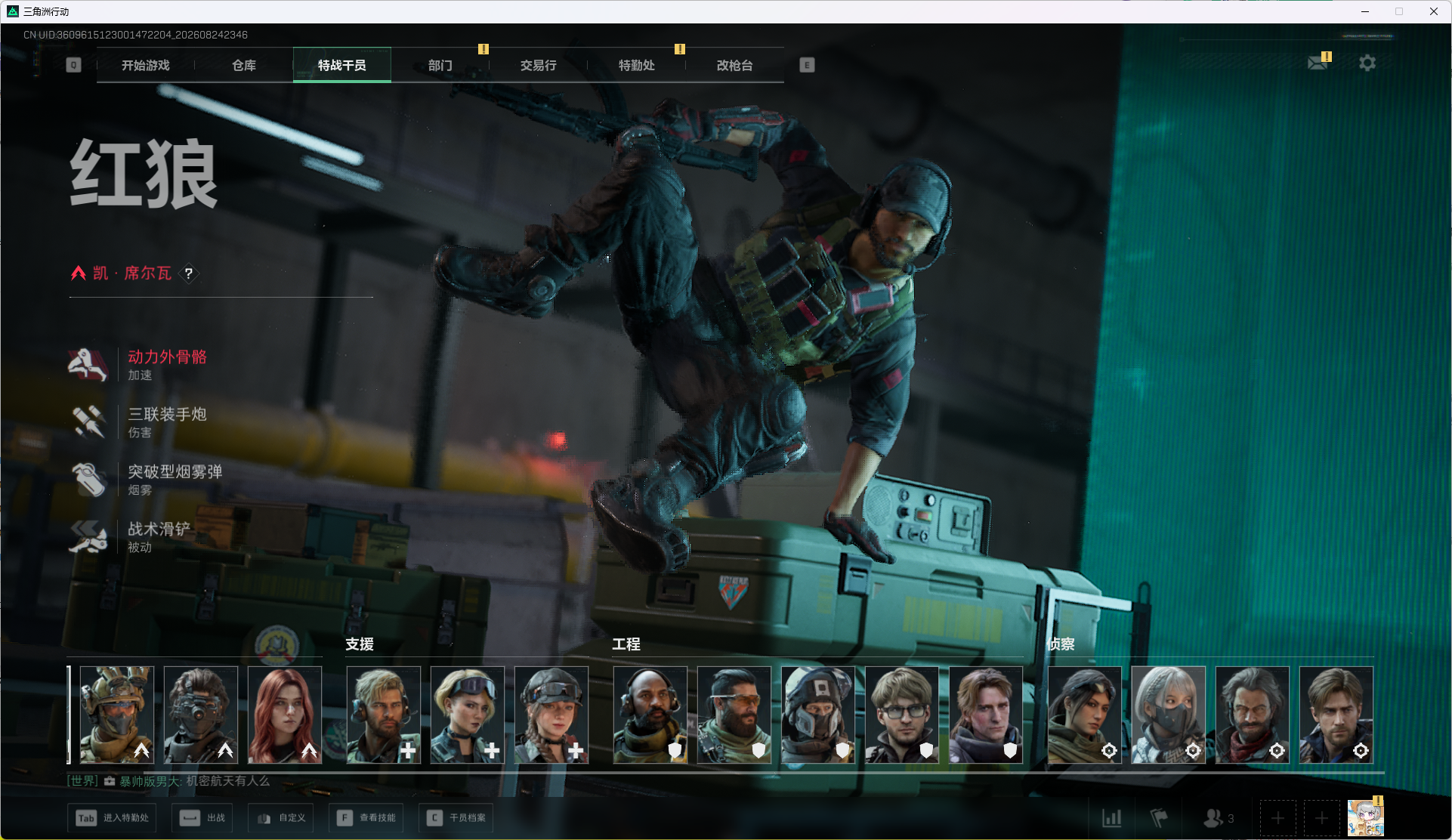Click the 工程 class label
This screenshot has height=840, width=1452.
(626, 644)
